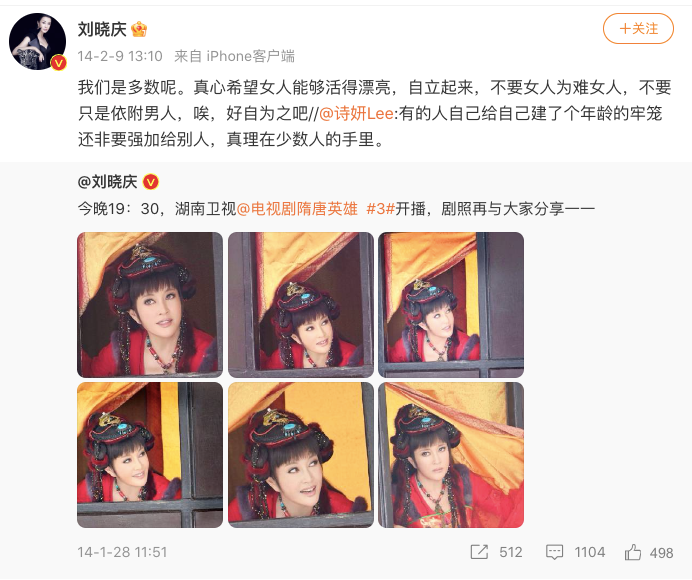This screenshot has width=692, height=580.
Task: Click the 刘晓庆 username at top
Action: point(102,30)
